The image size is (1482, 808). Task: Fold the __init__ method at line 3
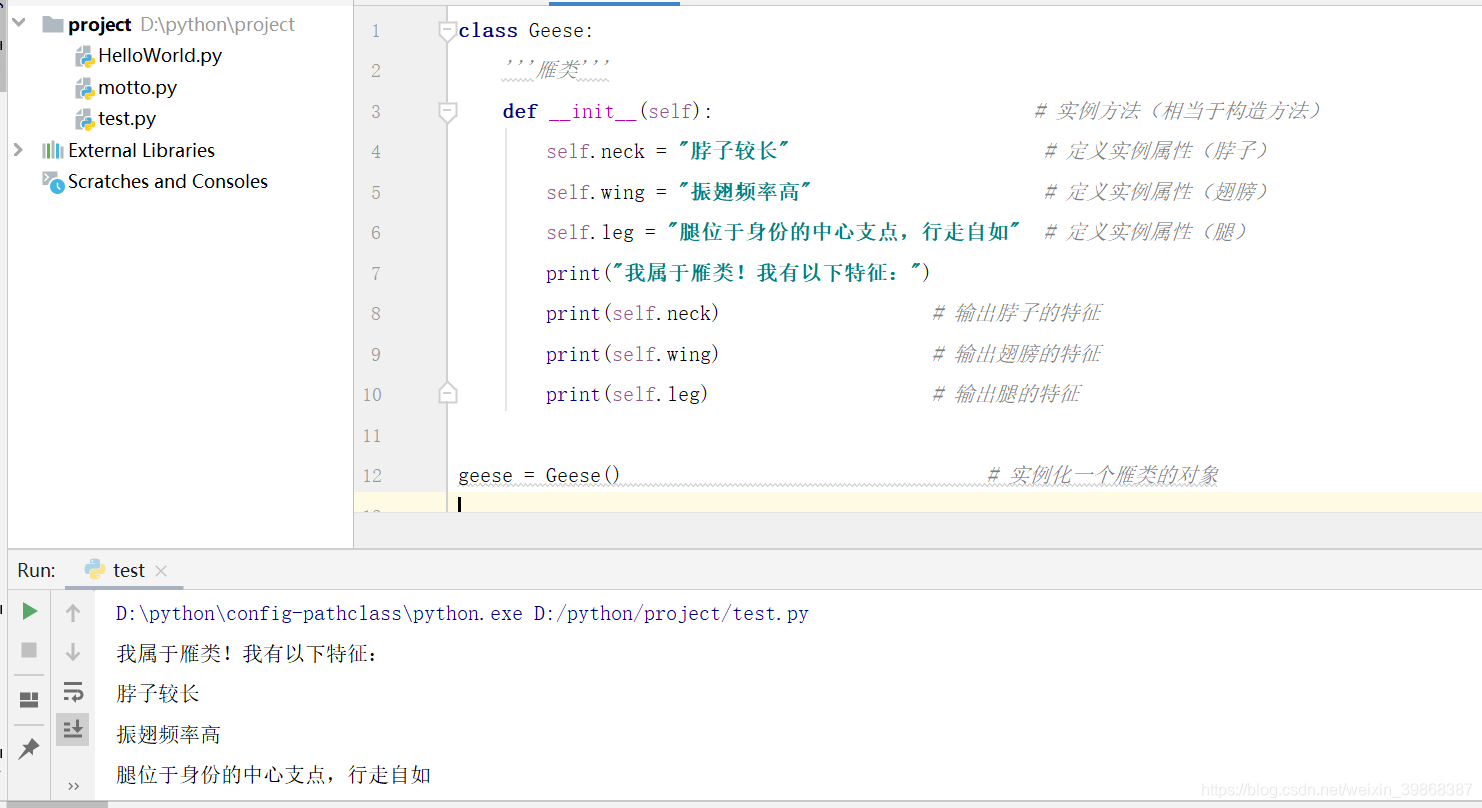pyautogui.click(x=447, y=112)
